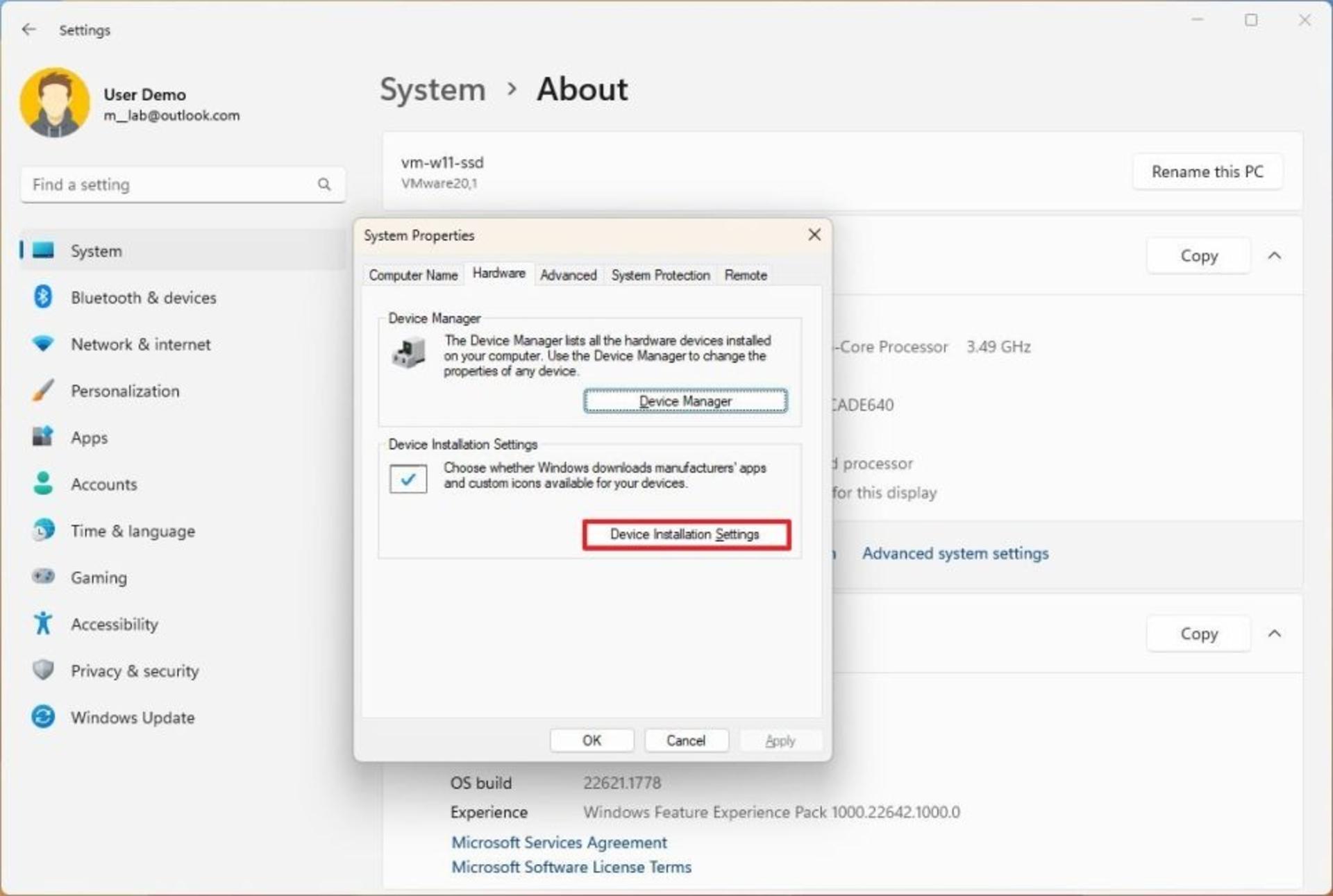The width and height of the screenshot is (1333, 896).
Task: Open Accessibility settings
Action: coord(183,623)
